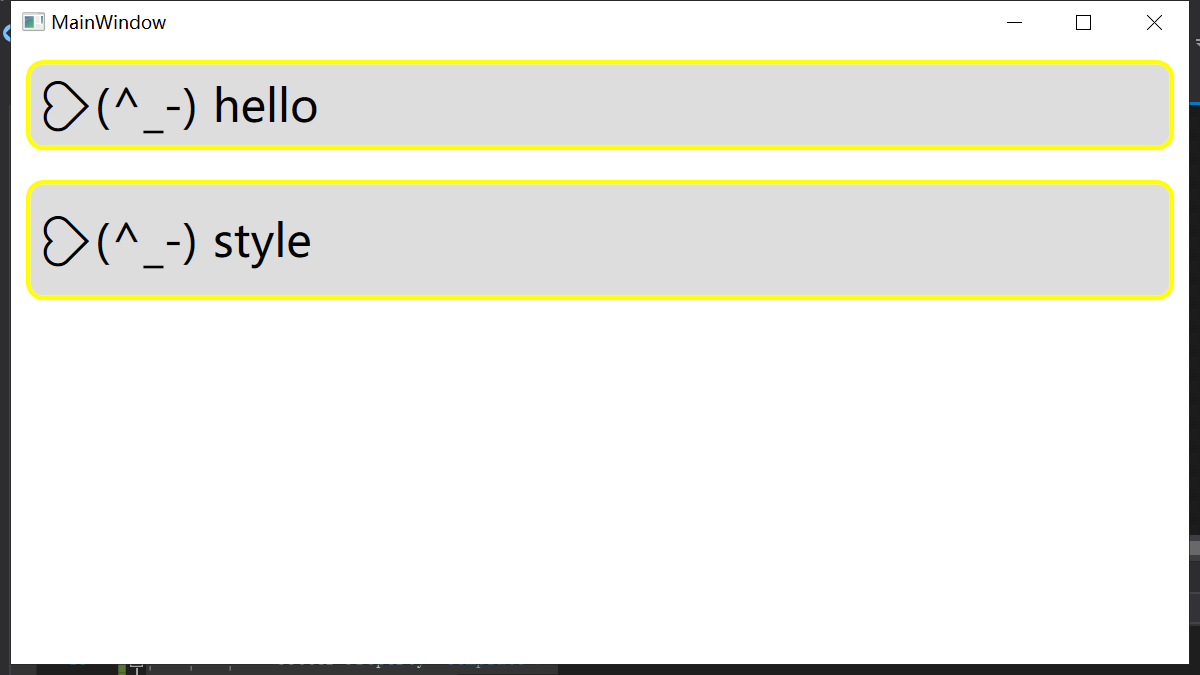Click the MainWindow title text
The width and height of the screenshot is (1200, 675).
108,22
